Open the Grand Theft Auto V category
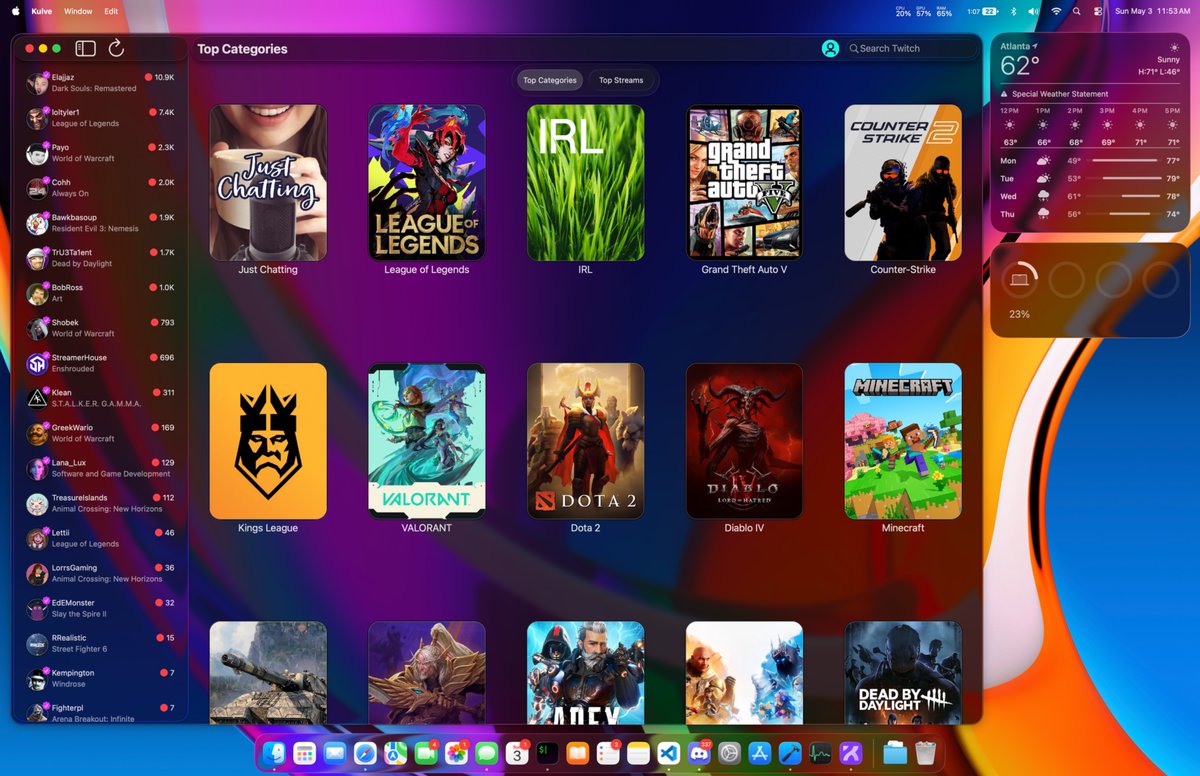Viewport: 1200px width, 776px height. [744, 183]
